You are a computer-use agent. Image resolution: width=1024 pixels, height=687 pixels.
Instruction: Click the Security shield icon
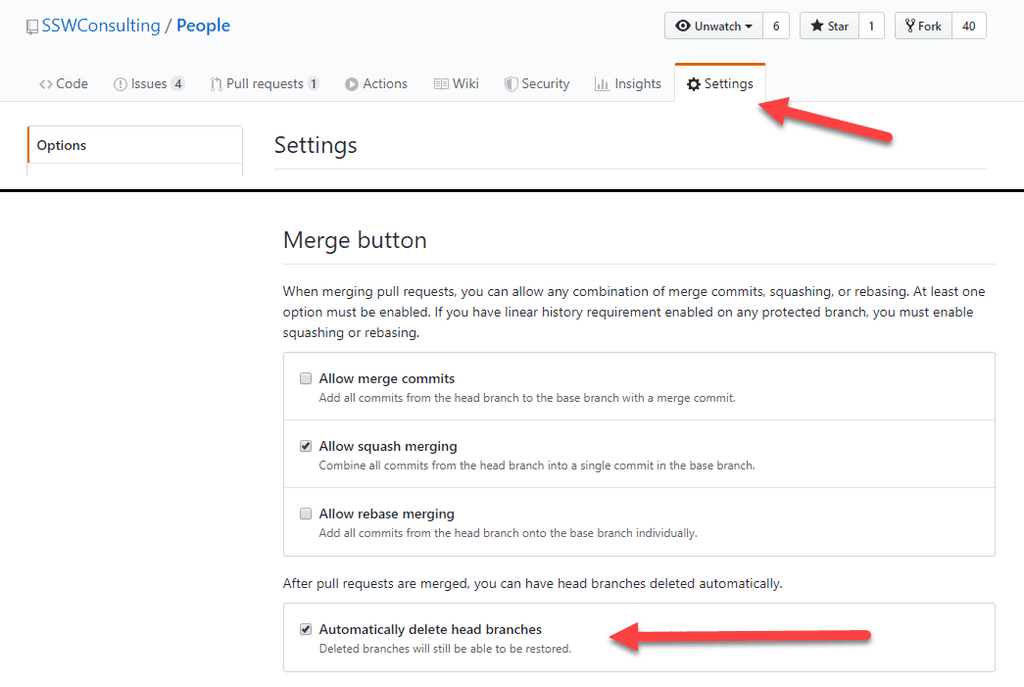click(511, 84)
